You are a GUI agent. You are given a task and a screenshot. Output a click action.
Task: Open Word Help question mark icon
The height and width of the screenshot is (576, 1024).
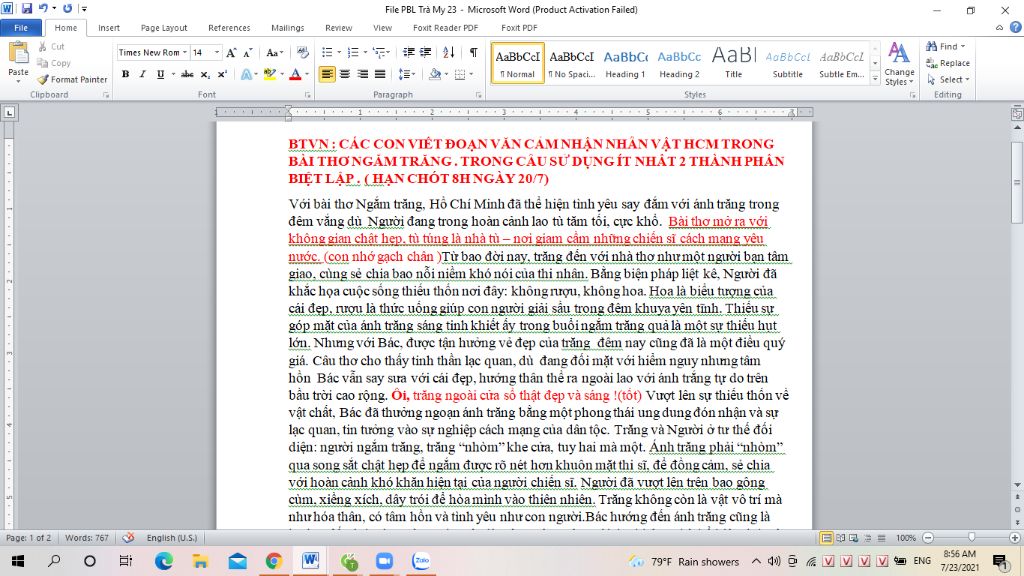(1016, 27)
